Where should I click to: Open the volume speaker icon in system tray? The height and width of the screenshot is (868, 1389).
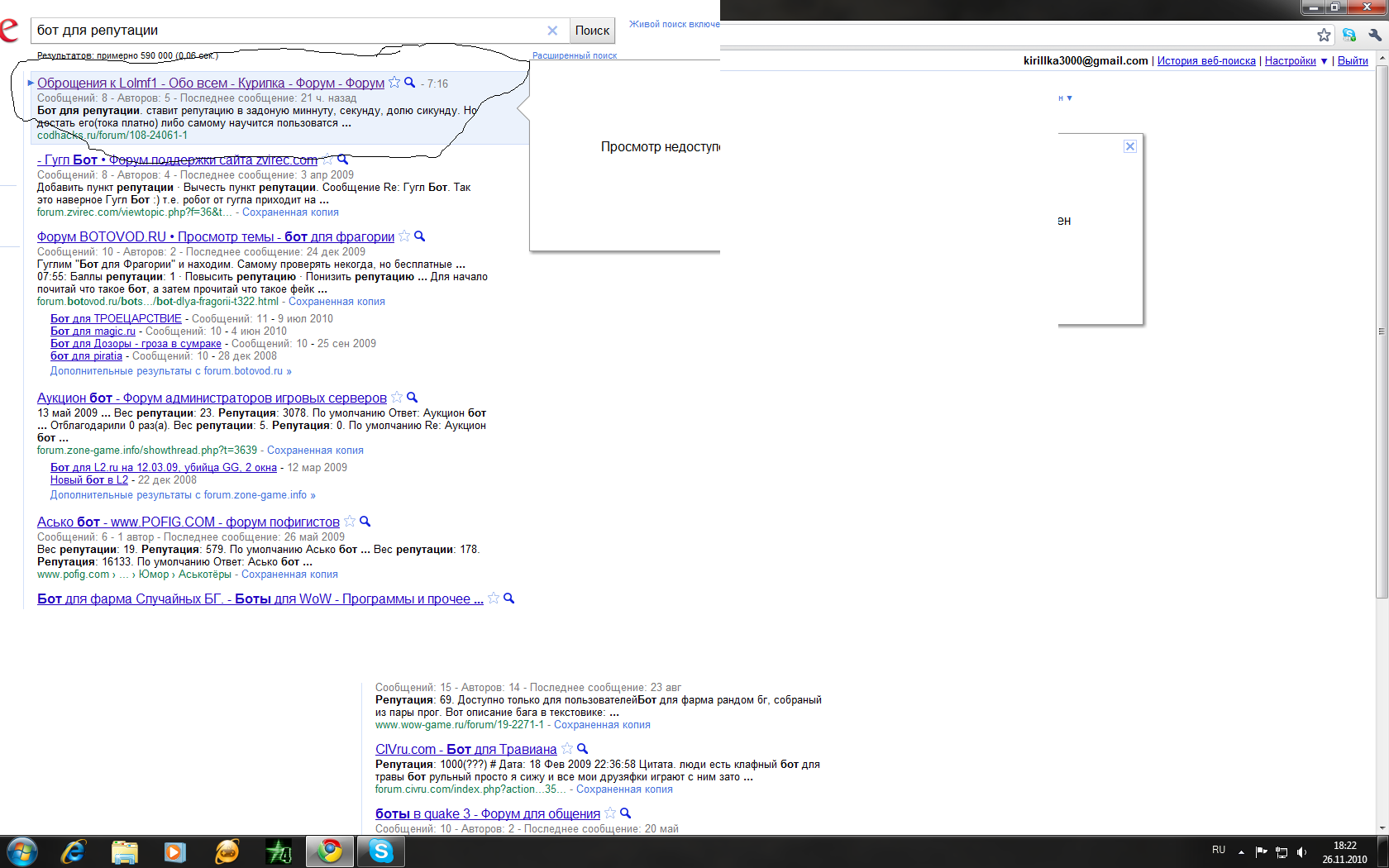[1301, 852]
